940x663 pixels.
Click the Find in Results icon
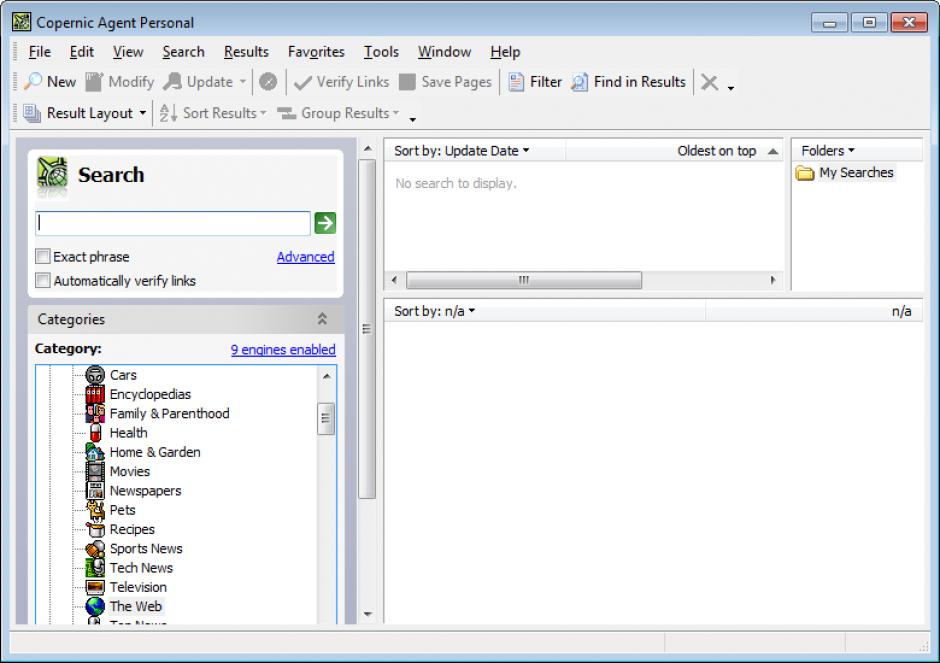(x=579, y=82)
